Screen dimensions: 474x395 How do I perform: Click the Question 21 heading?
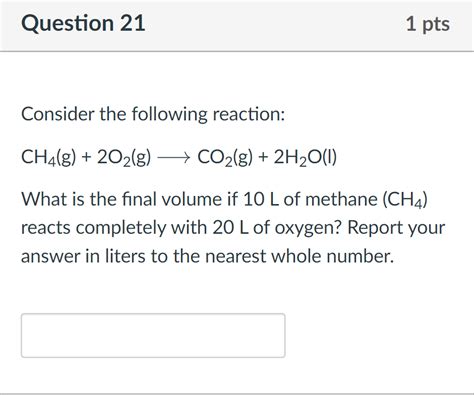pyautogui.click(x=83, y=23)
